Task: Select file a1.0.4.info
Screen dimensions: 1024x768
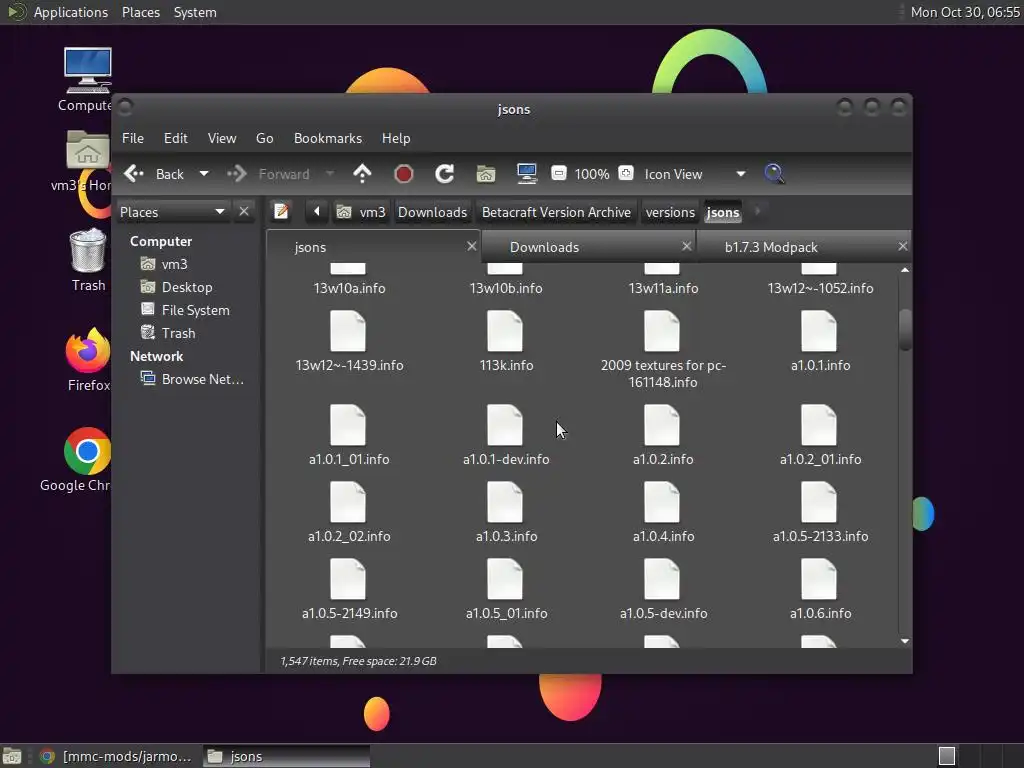Action: [x=663, y=512]
